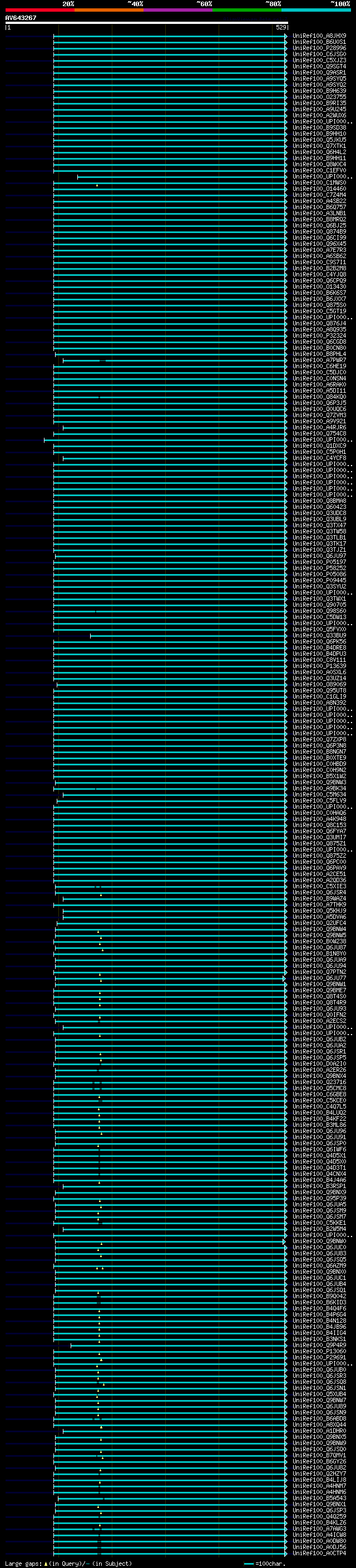The image size is (356, 1568).
Task: Select the UniRef100_Q6P3N8 label
Action: (x=319, y=746)
